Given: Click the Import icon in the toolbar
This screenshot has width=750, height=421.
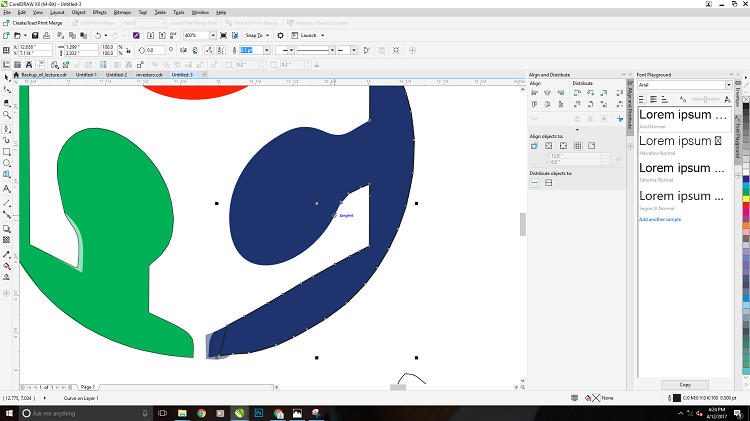Looking at the screenshot, I should tap(150, 35).
